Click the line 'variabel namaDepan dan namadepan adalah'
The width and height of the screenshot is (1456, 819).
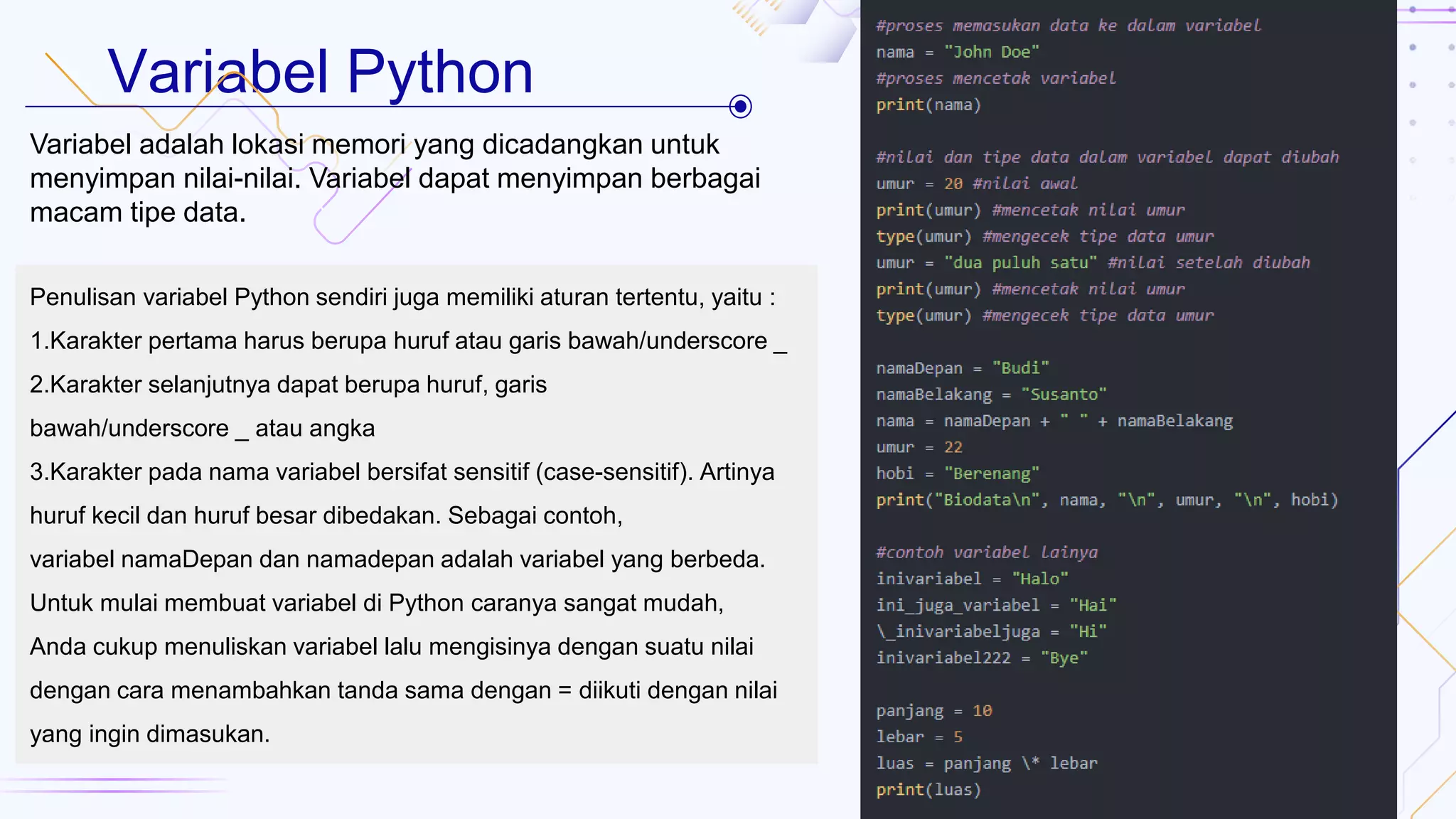tap(397, 560)
